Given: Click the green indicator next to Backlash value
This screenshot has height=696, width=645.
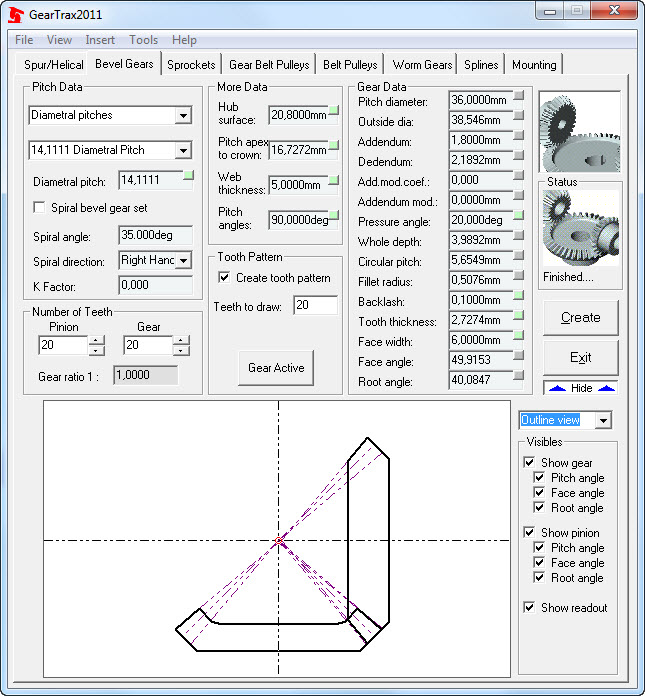Looking at the screenshot, I should click(518, 295).
